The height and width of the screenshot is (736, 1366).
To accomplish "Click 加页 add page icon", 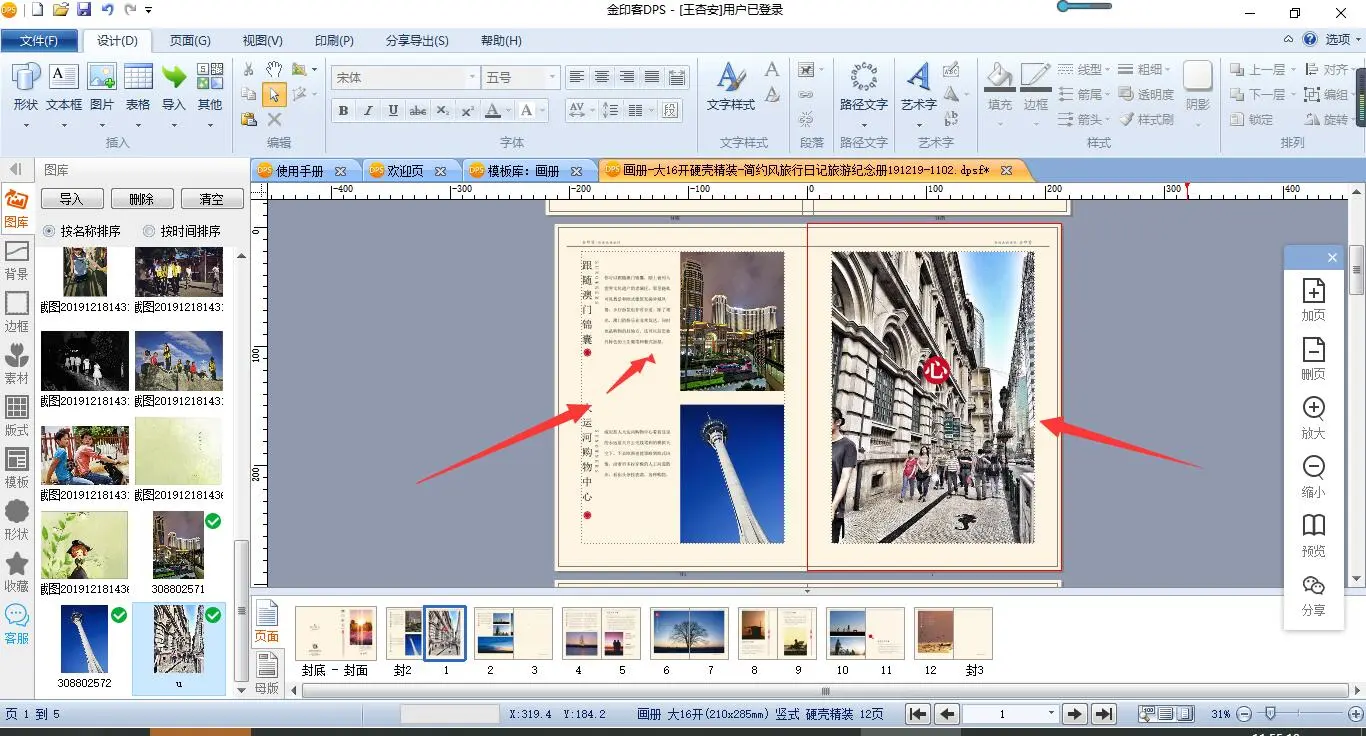I will tap(1313, 292).
